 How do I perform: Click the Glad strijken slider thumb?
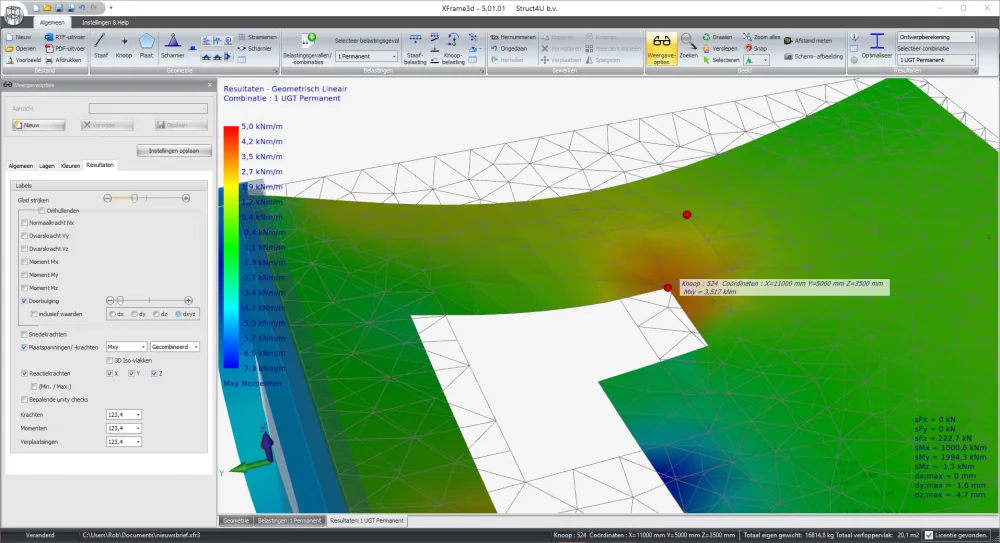pos(135,198)
